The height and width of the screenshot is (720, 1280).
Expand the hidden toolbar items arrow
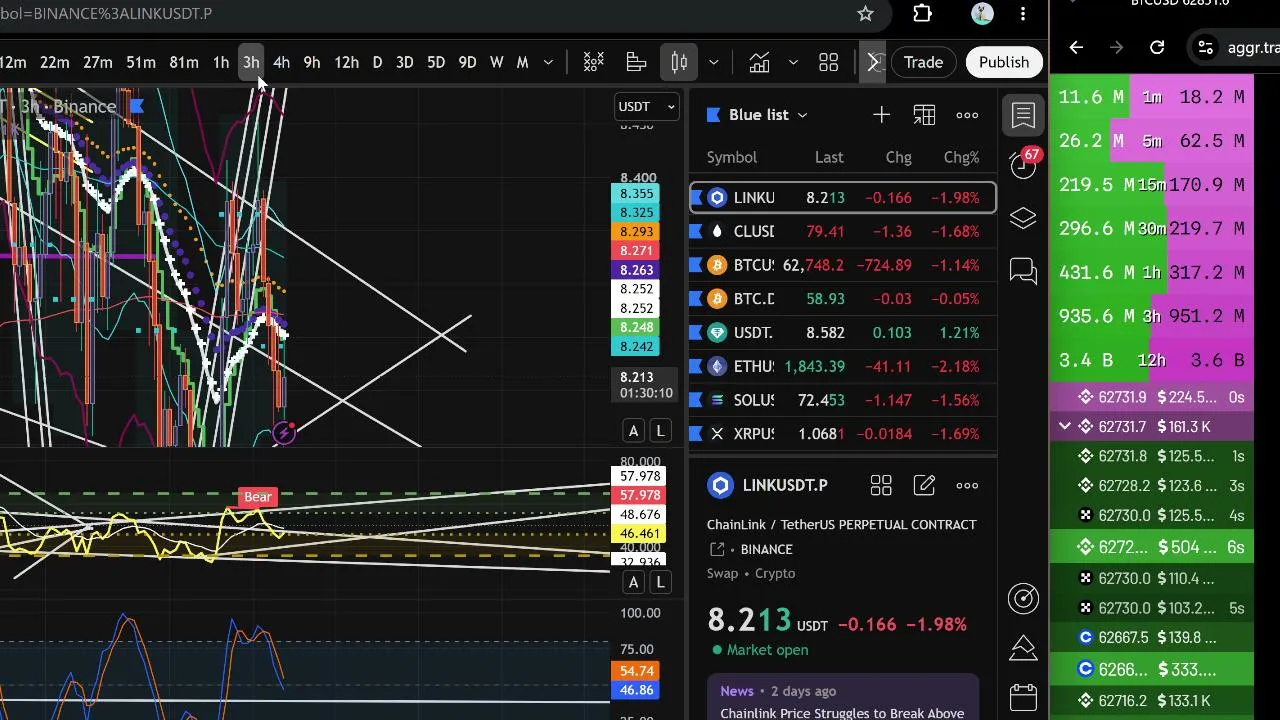click(873, 62)
